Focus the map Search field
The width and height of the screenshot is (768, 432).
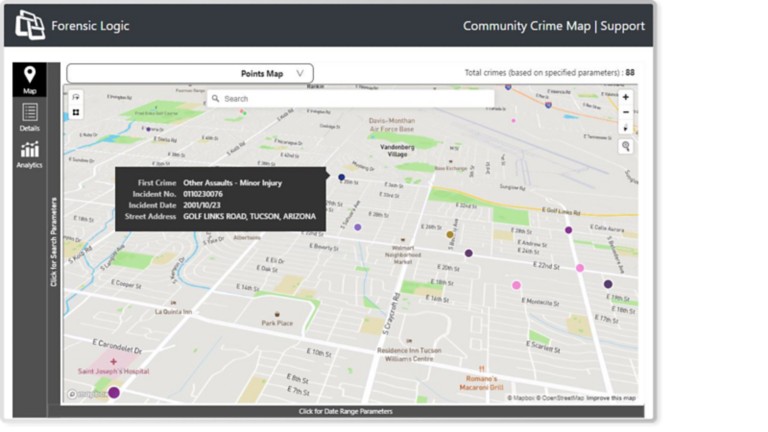[x=351, y=98]
